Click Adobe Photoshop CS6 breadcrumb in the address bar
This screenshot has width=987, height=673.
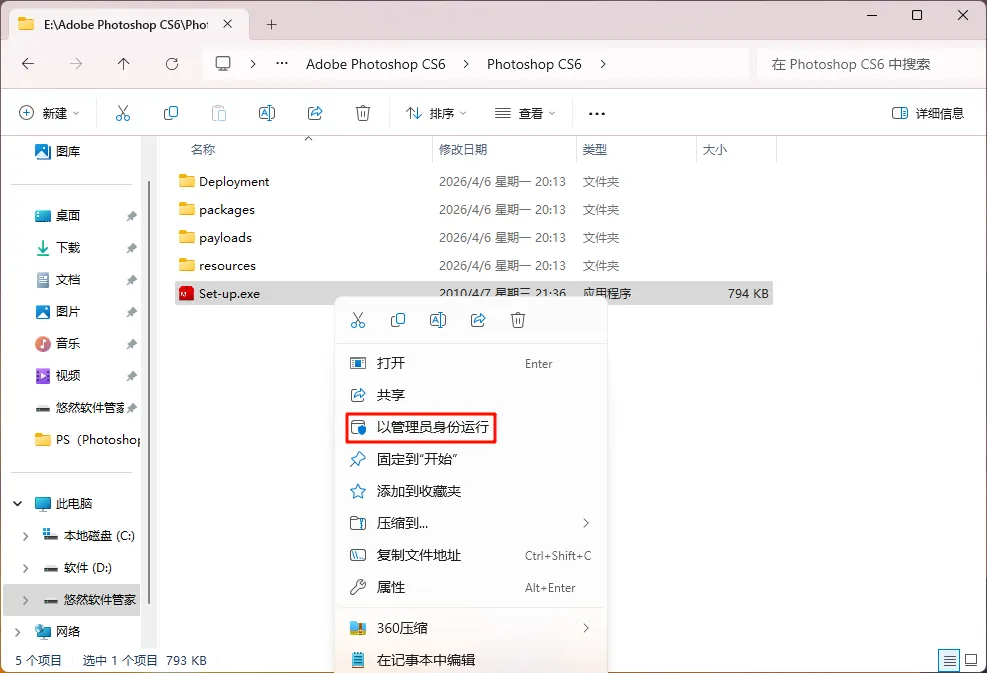pos(375,64)
